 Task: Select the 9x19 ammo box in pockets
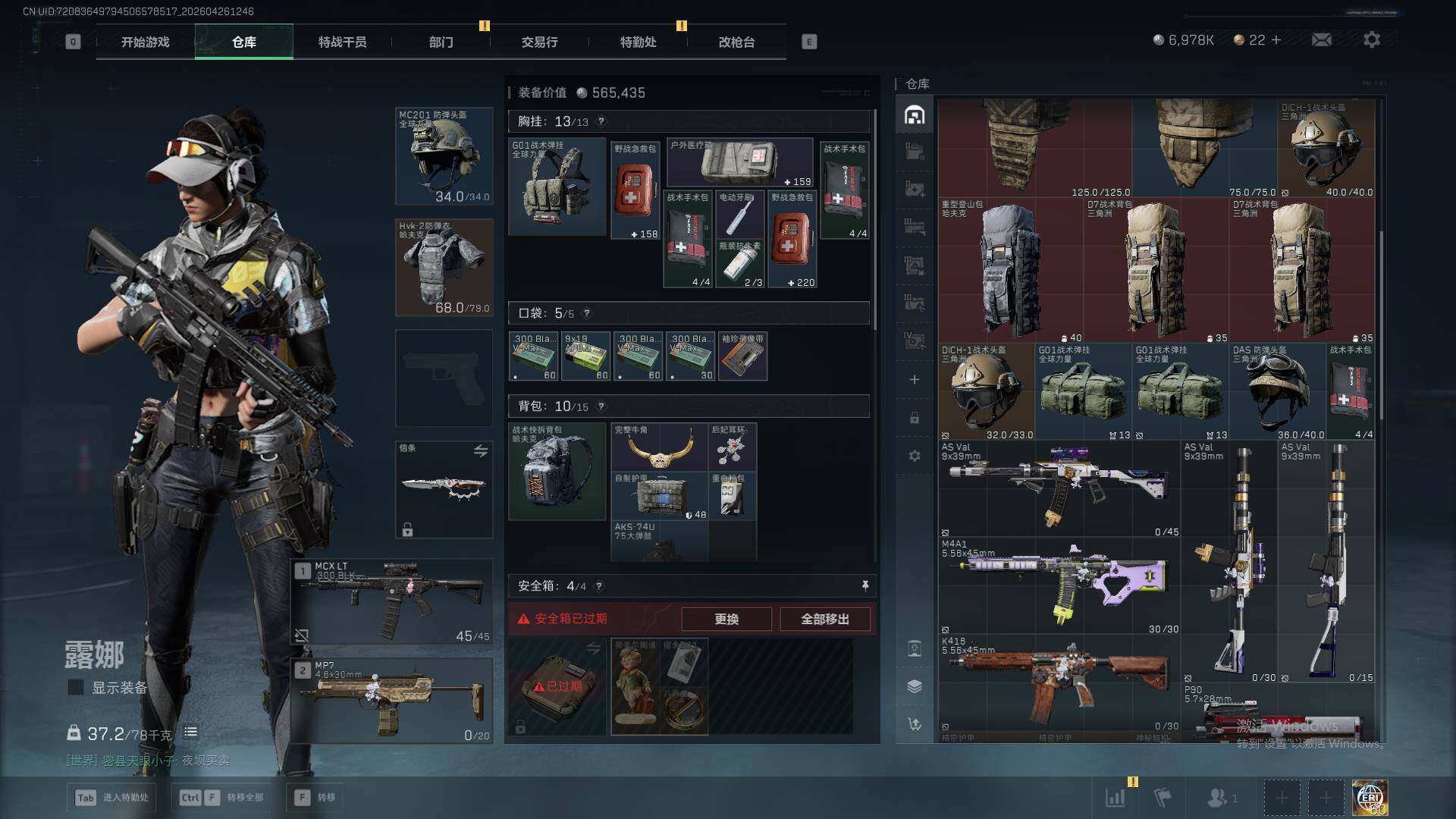[586, 356]
